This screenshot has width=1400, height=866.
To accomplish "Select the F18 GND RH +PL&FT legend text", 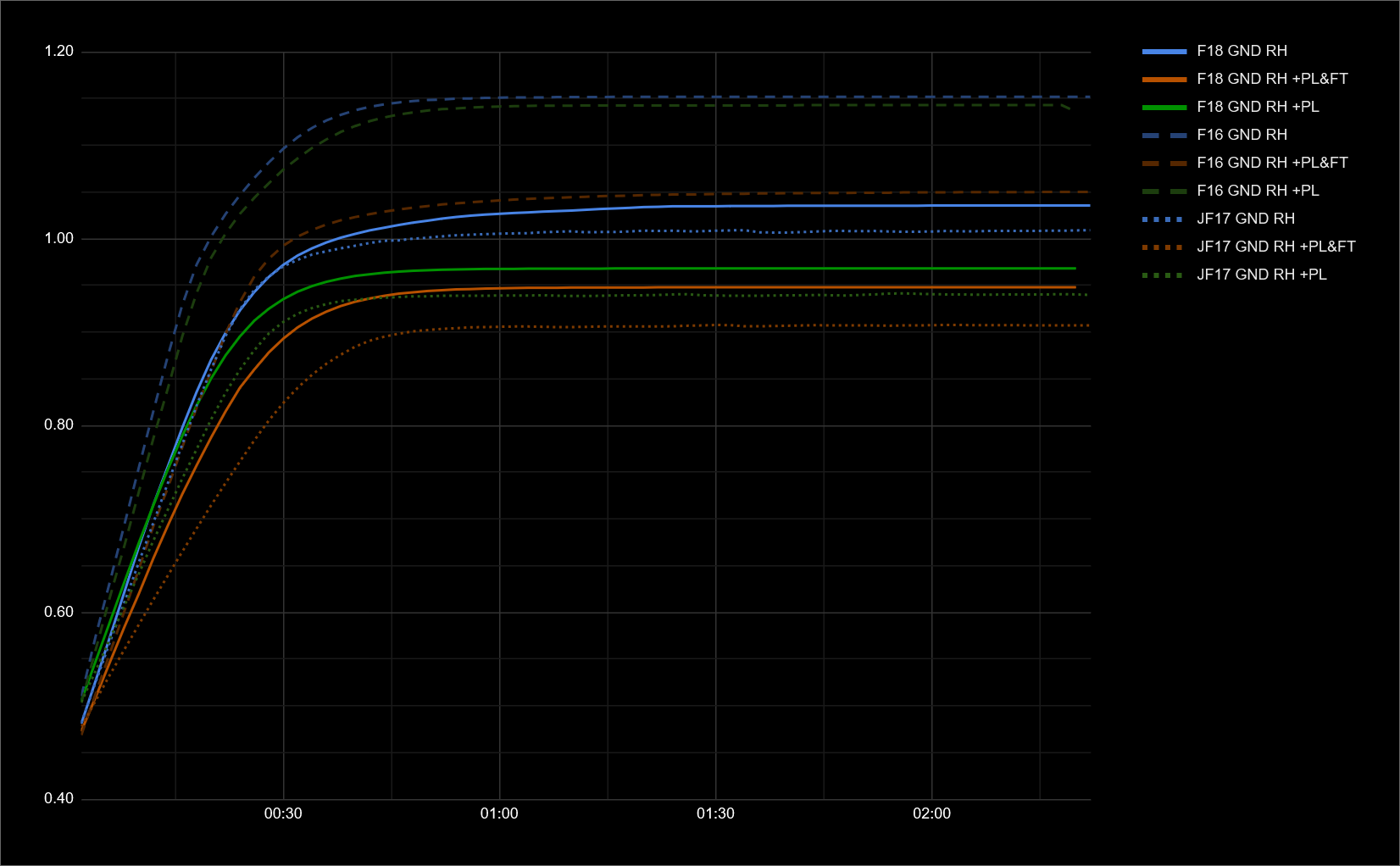I will pyautogui.click(x=1271, y=79).
